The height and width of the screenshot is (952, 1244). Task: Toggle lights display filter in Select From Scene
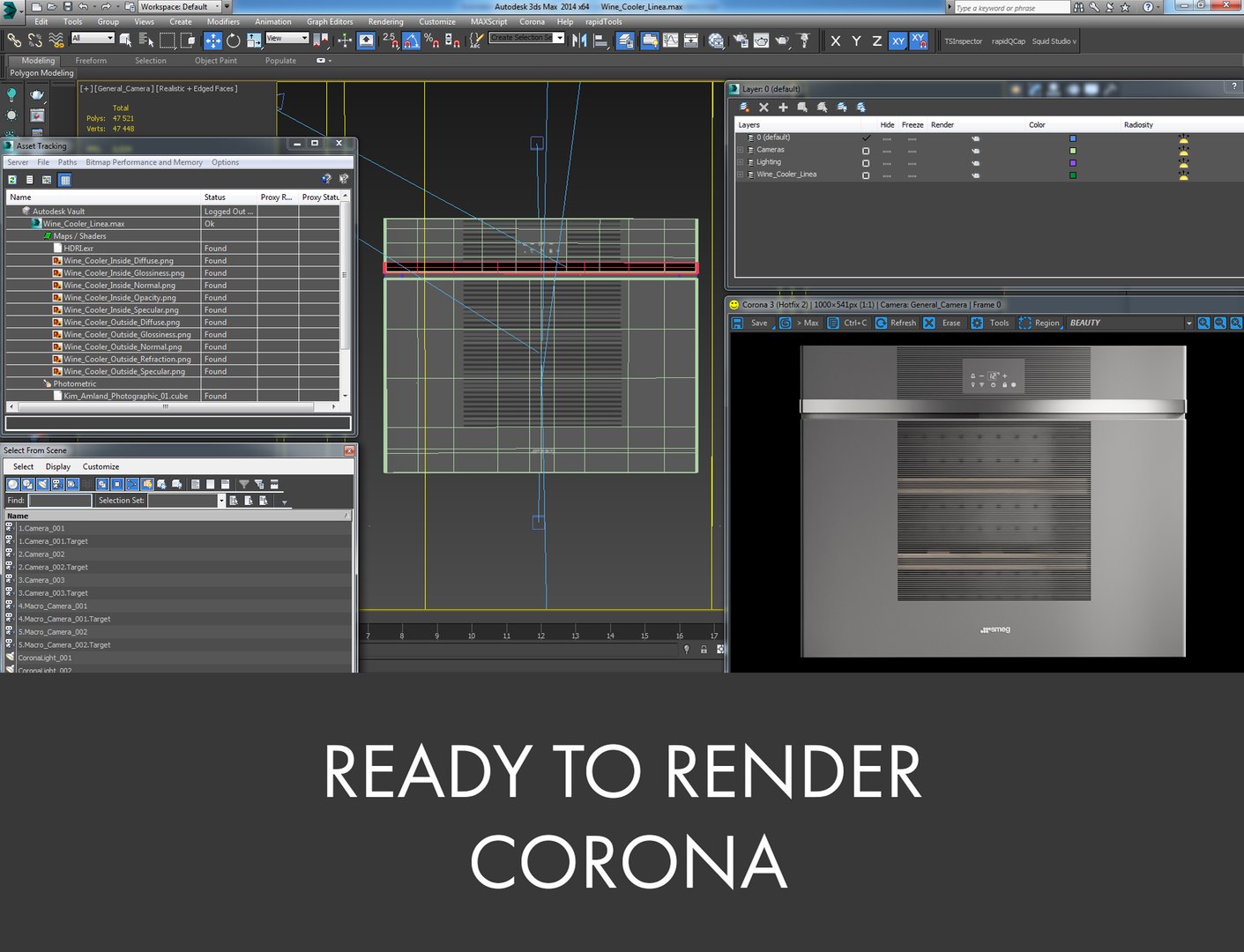click(x=42, y=484)
